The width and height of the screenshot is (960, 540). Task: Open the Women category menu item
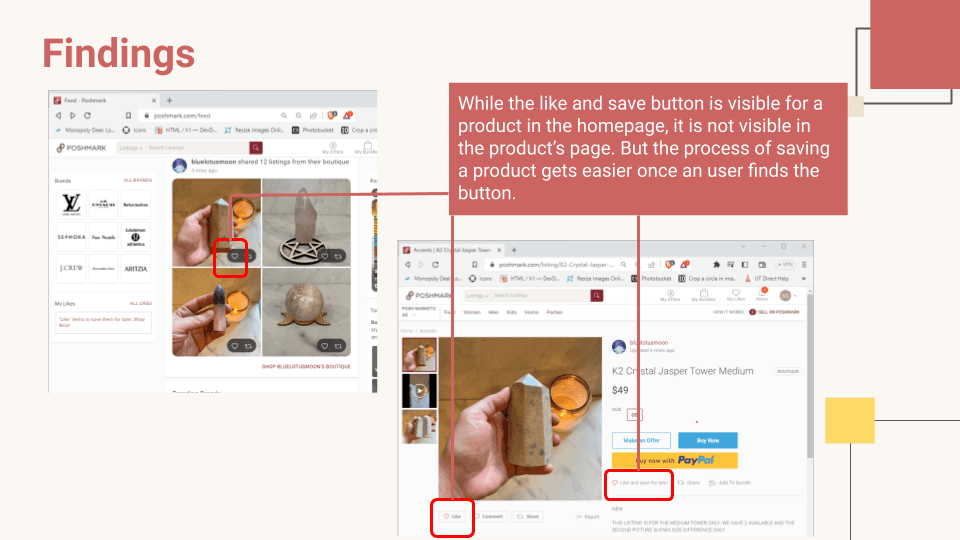[471, 312]
